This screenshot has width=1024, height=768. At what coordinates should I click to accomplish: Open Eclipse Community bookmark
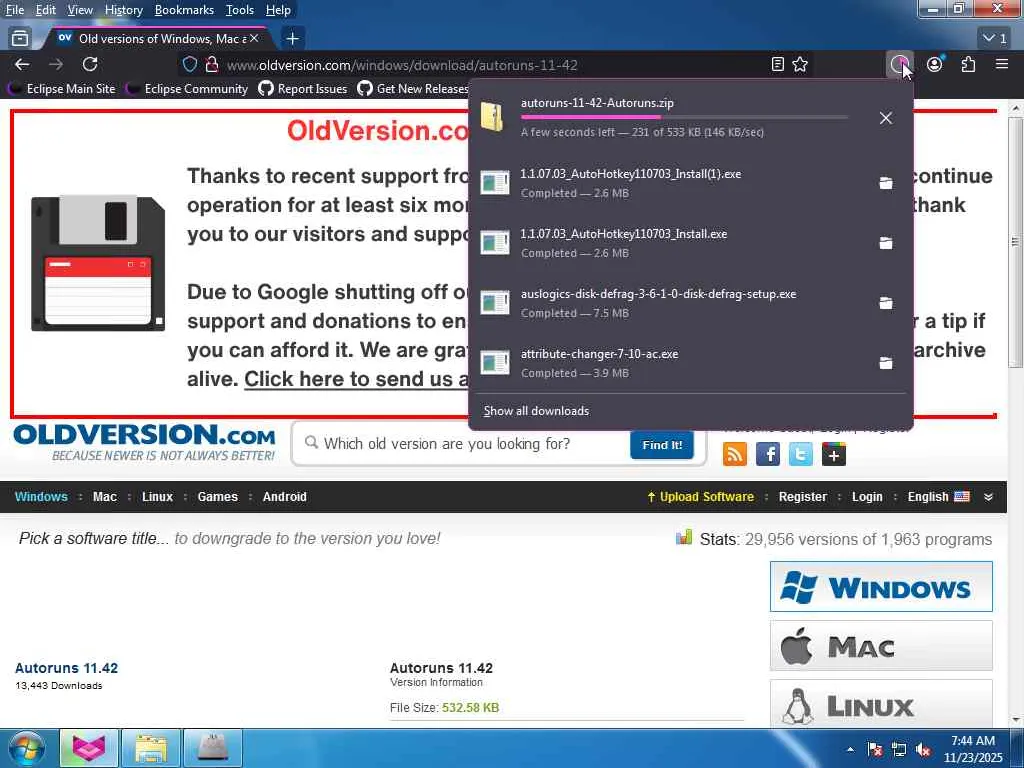pos(188,89)
